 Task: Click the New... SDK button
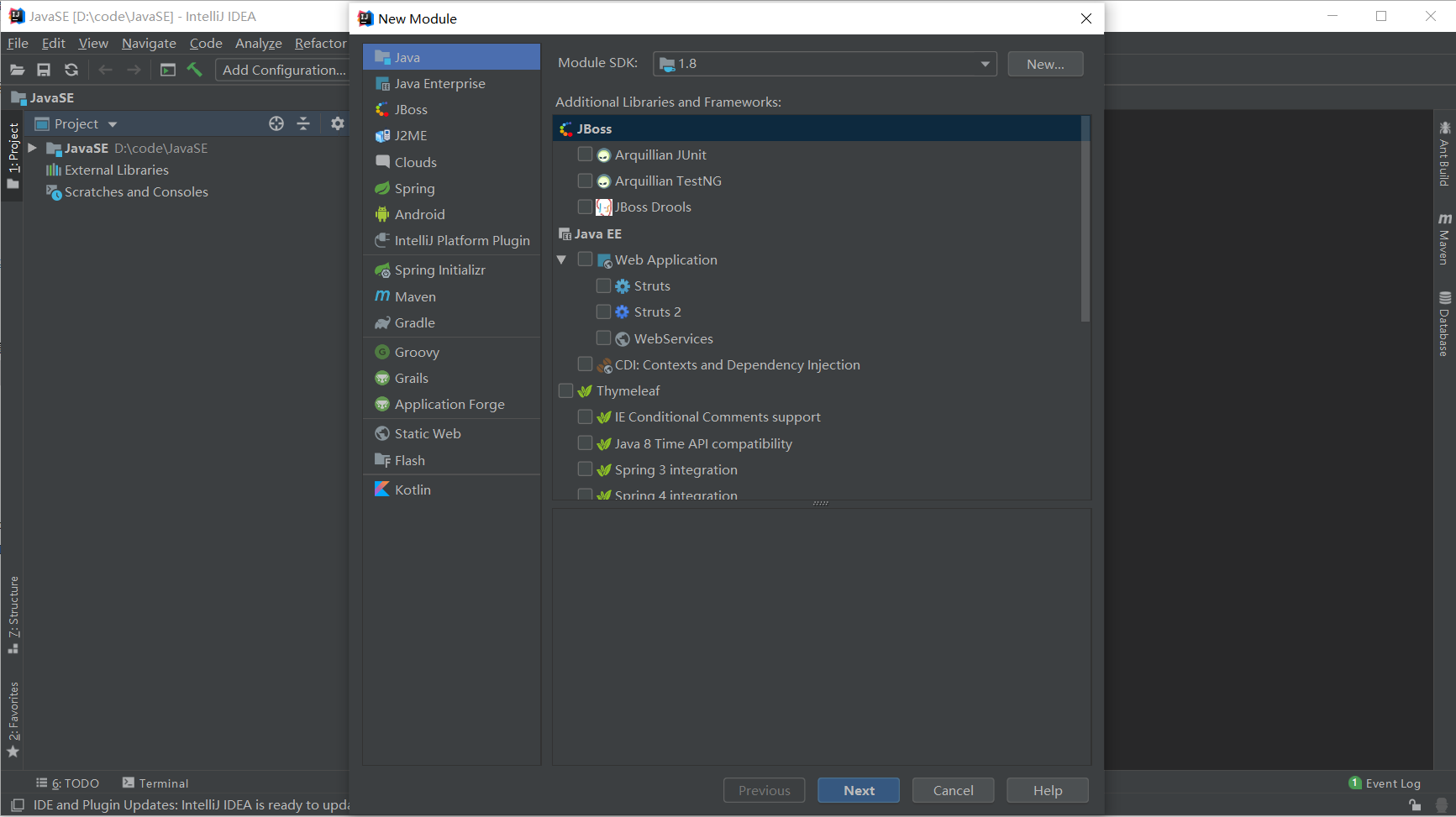1045,64
